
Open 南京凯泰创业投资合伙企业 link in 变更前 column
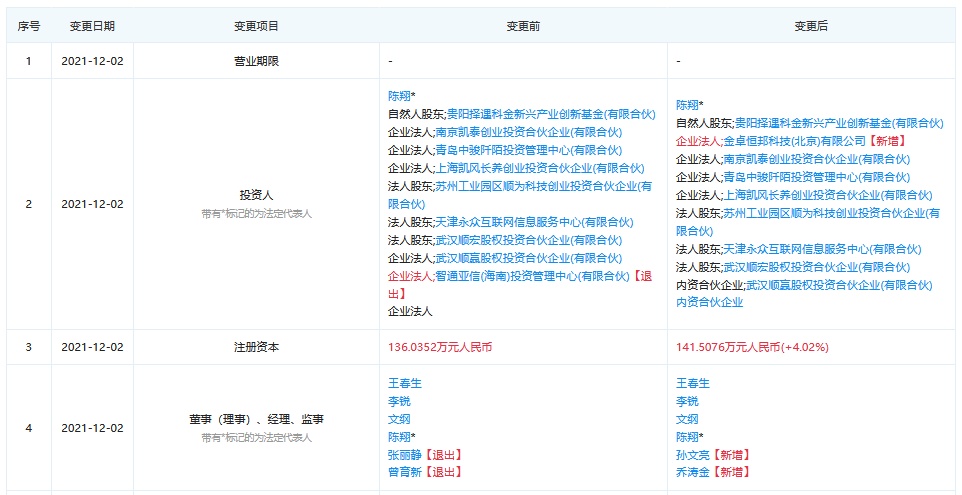coord(528,132)
